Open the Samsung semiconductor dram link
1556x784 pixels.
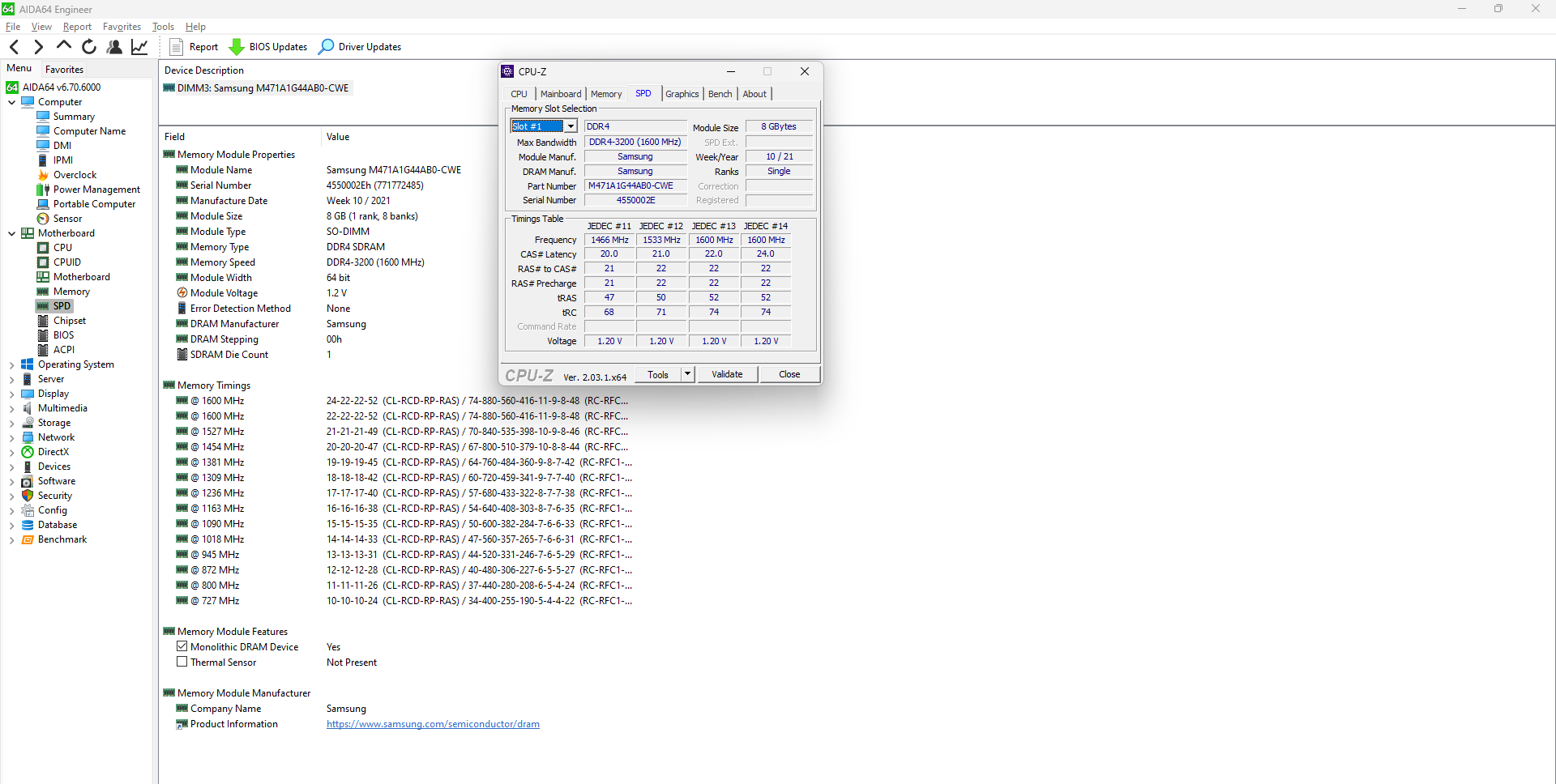[x=433, y=724]
